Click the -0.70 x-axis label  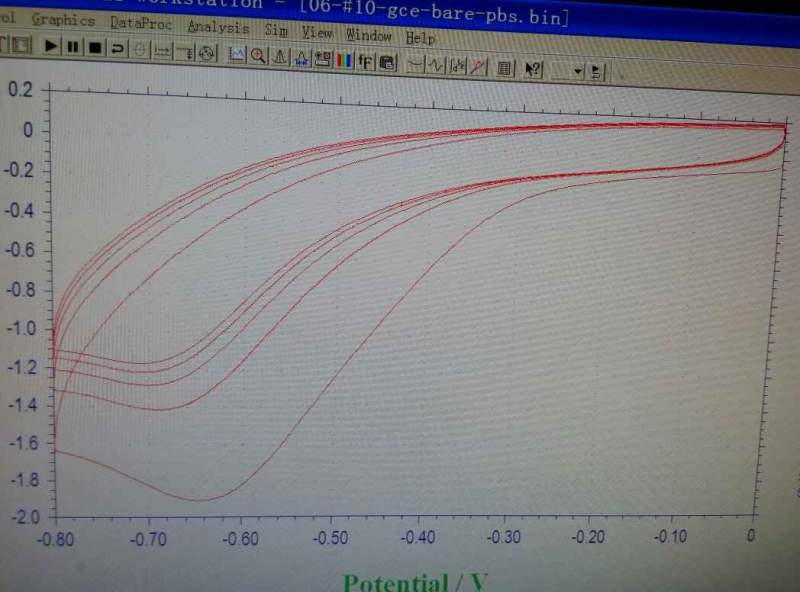pos(148,539)
